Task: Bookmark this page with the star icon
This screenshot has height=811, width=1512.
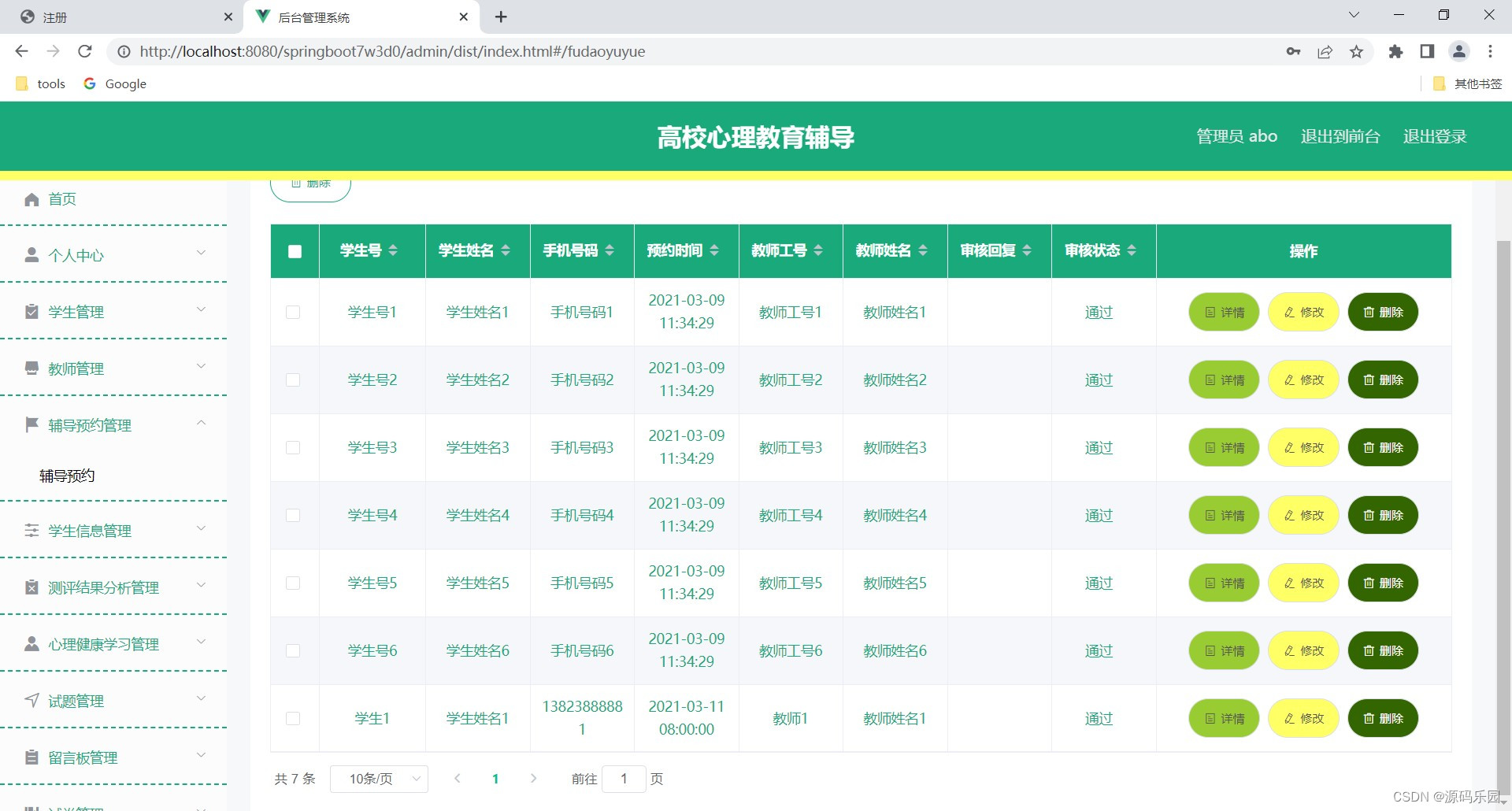Action: pyautogui.click(x=1356, y=51)
